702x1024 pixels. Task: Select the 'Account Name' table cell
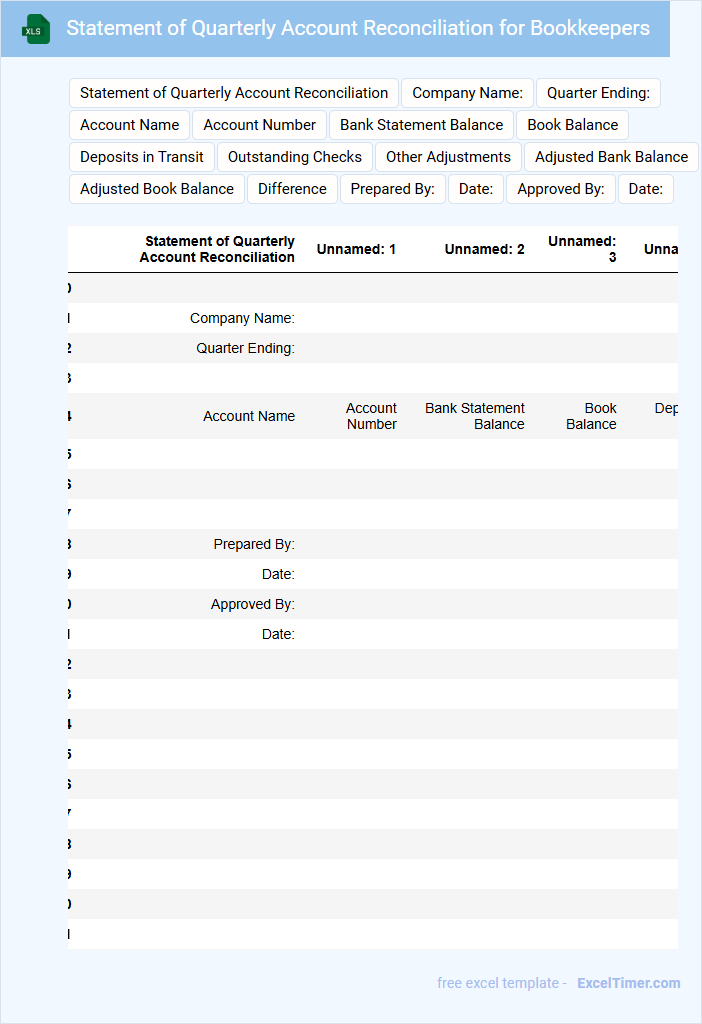click(249, 416)
